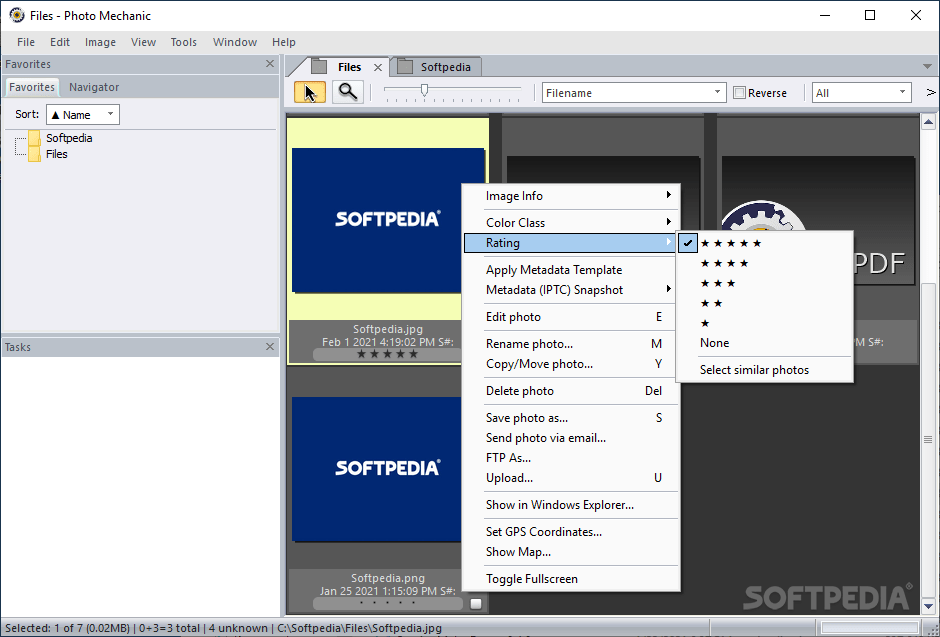This screenshot has width=940, height=637.
Task: Click the Photo Mechanic app icon in title bar
Action: pyautogui.click(x=17, y=15)
